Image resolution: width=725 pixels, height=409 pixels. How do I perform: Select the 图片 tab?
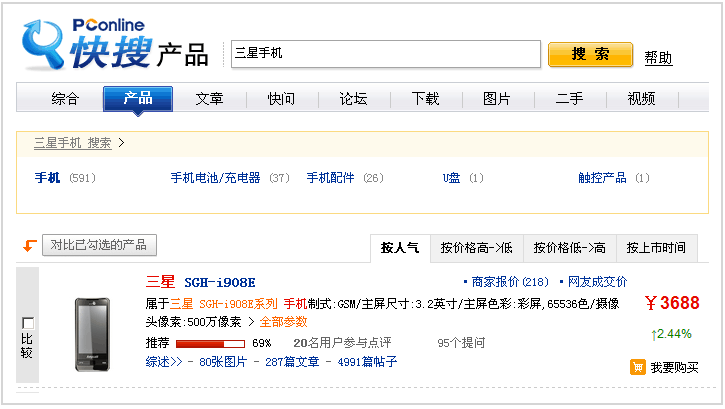point(497,98)
